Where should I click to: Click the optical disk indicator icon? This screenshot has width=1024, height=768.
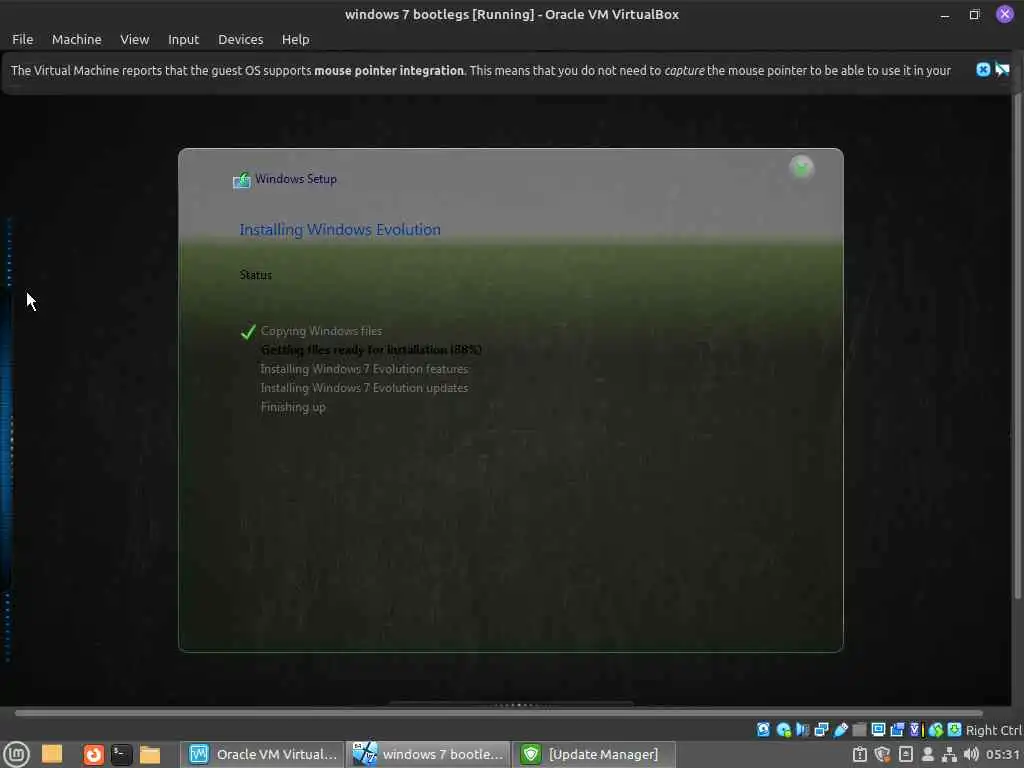tap(784, 729)
